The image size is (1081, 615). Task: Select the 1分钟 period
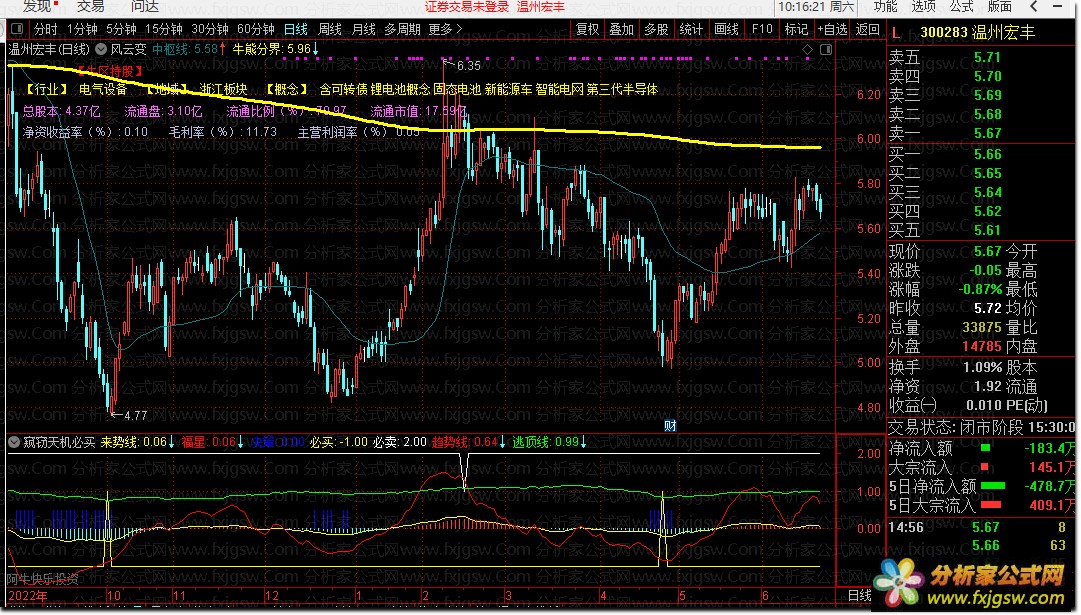82,29
